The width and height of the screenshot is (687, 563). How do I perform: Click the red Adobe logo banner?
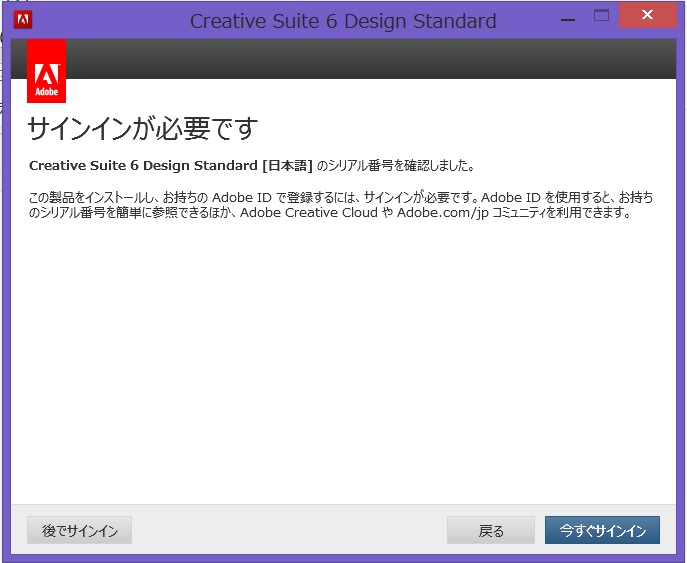(46, 71)
